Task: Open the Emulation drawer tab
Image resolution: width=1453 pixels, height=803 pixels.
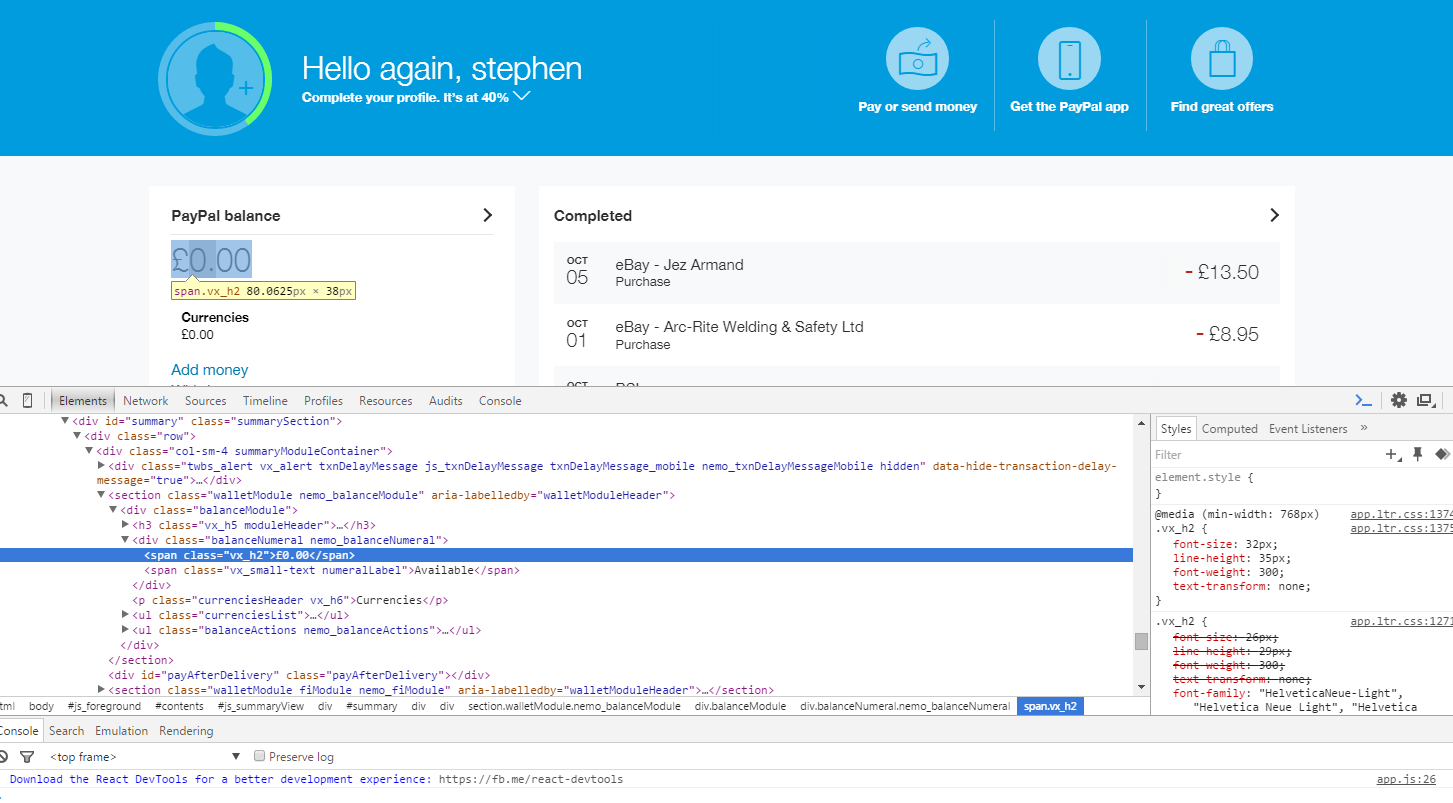Action: [122, 730]
